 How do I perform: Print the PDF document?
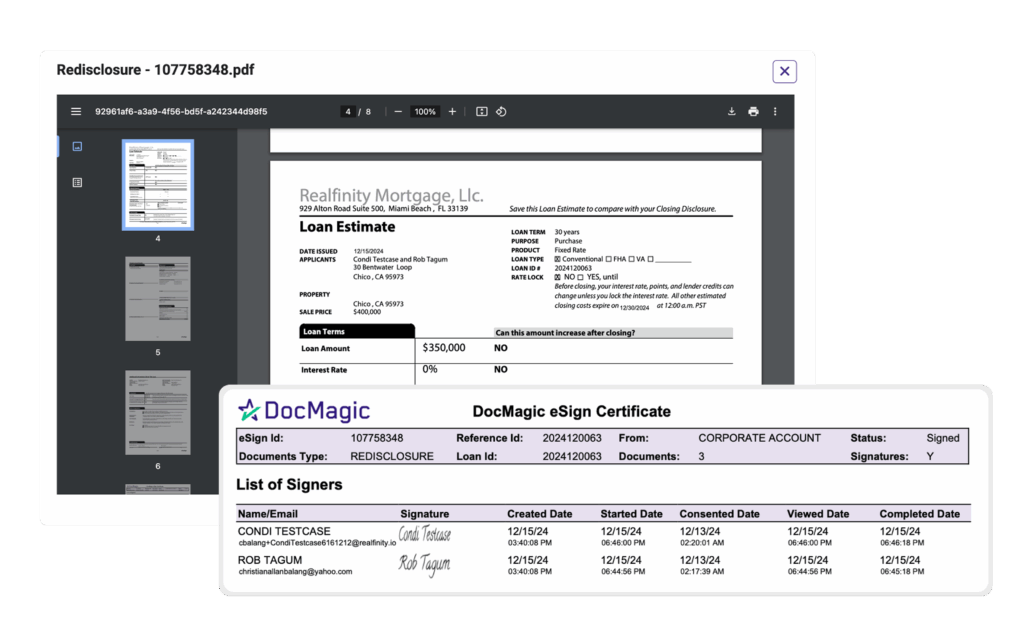[753, 112]
